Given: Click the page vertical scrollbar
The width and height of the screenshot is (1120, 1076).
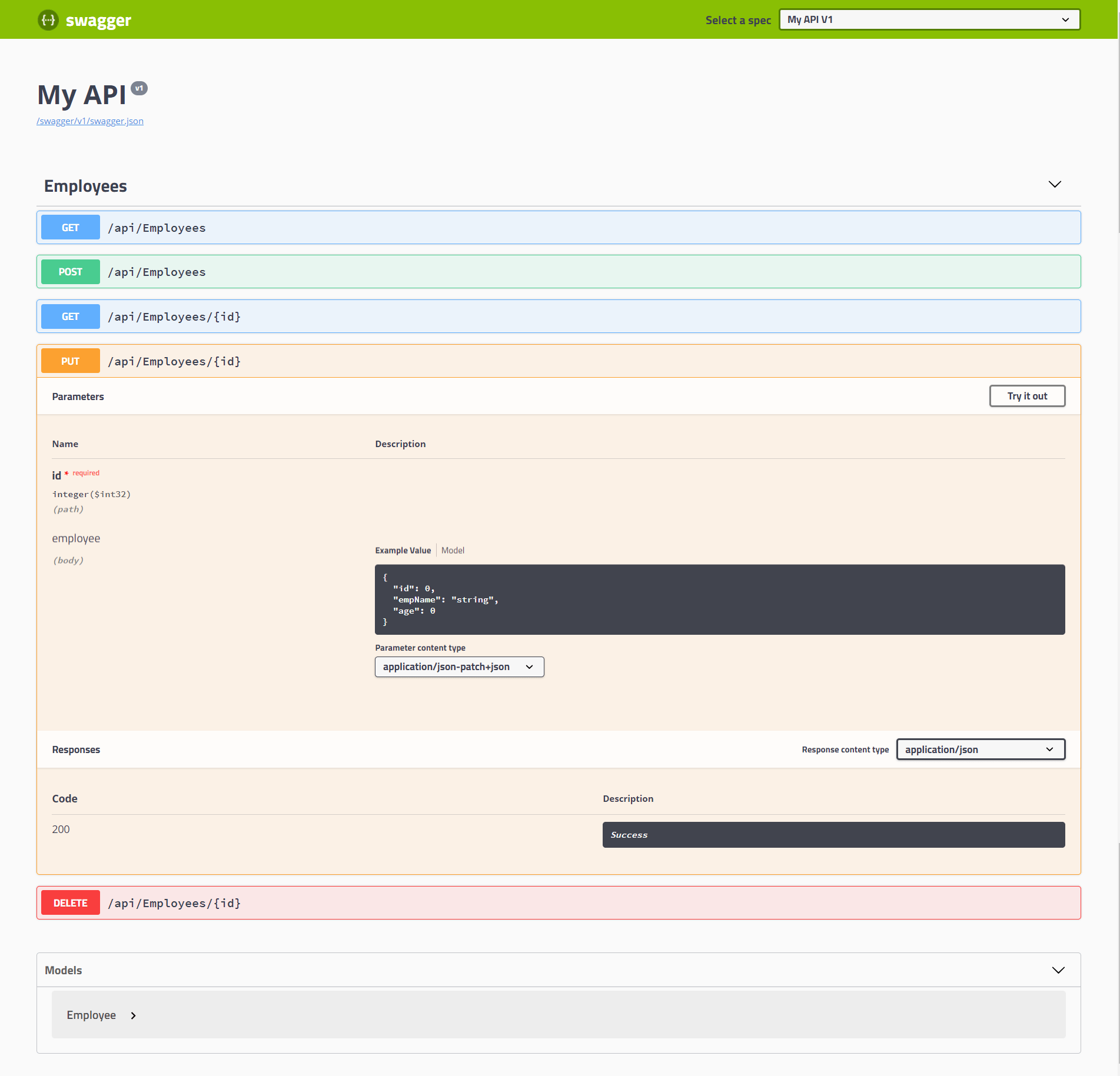Looking at the screenshot, I should click(1118, 538).
